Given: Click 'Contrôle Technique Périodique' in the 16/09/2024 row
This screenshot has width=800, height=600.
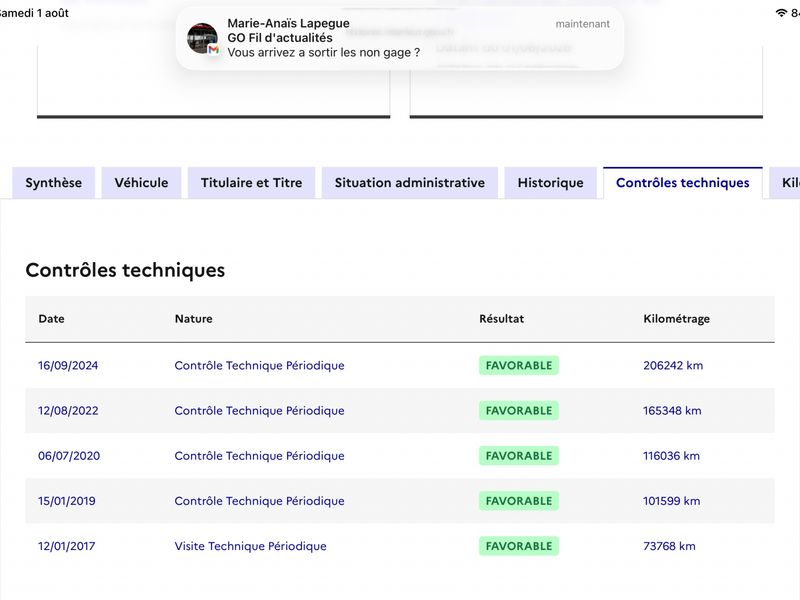Looking at the screenshot, I should click(259, 365).
